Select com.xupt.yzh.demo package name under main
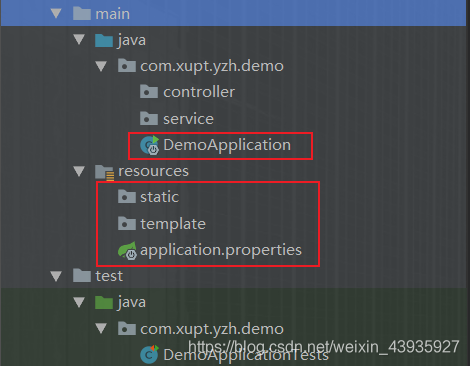 coord(212,66)
